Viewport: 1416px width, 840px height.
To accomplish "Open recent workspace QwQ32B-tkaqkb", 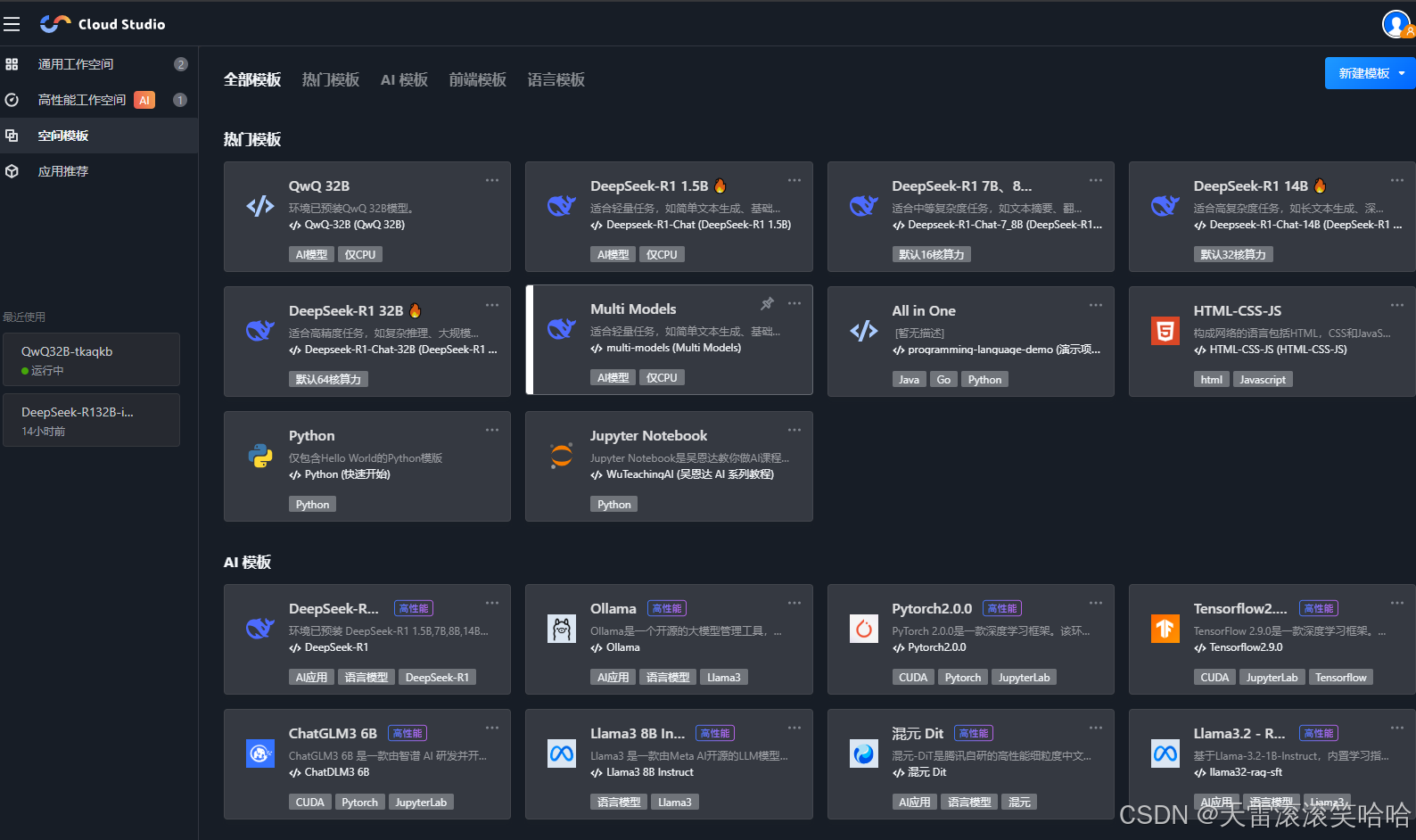I will 91,359.
